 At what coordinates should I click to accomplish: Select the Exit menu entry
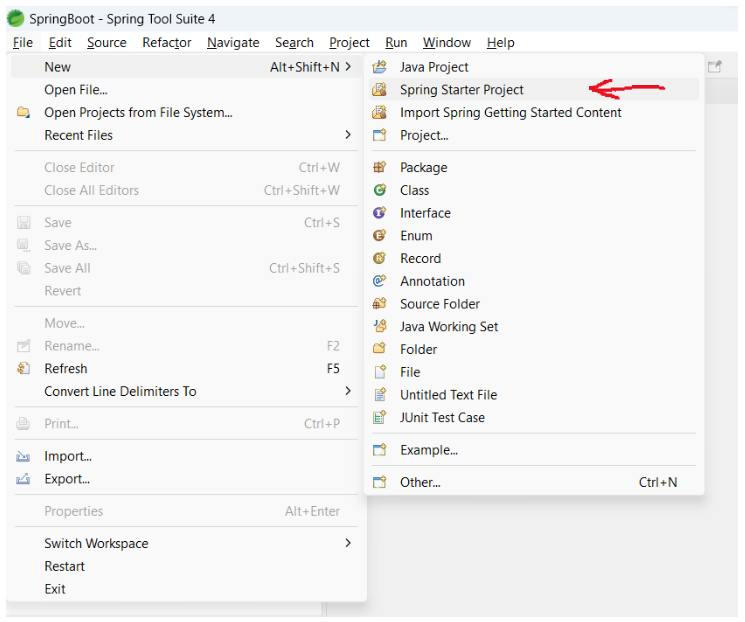(55, 589)
